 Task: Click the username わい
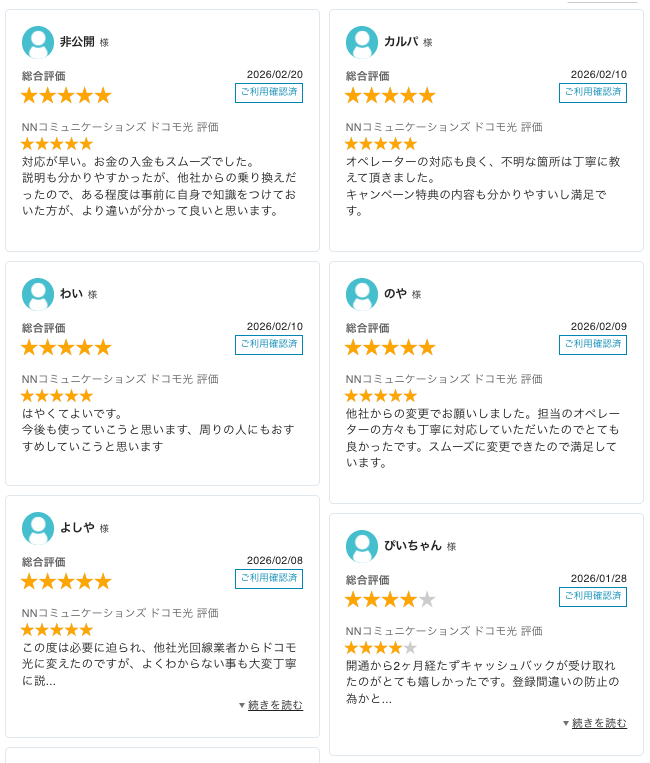71,294
